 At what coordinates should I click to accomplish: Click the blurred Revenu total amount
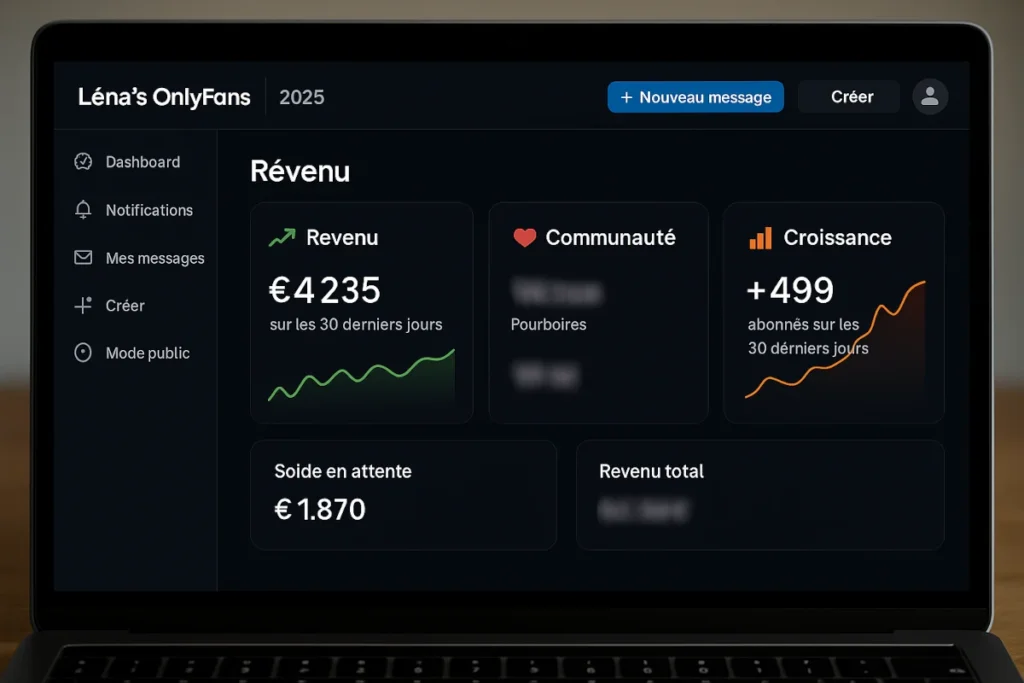point(643,510)
